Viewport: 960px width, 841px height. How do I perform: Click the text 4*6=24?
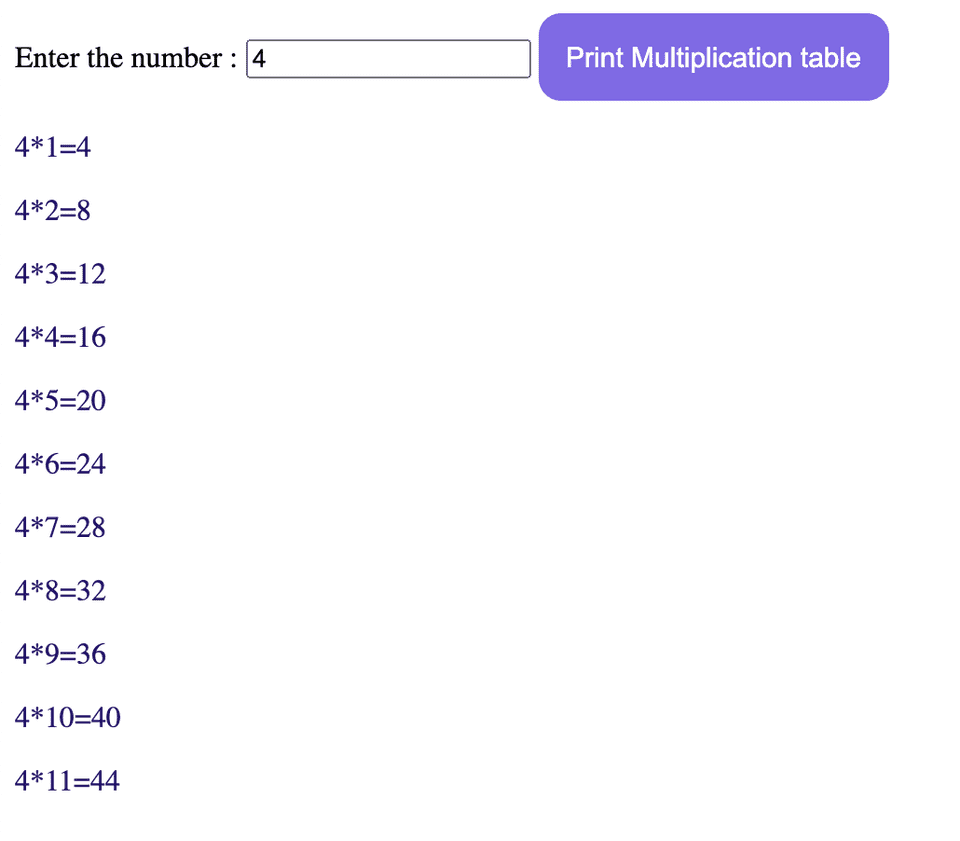[x=59, y=464]
